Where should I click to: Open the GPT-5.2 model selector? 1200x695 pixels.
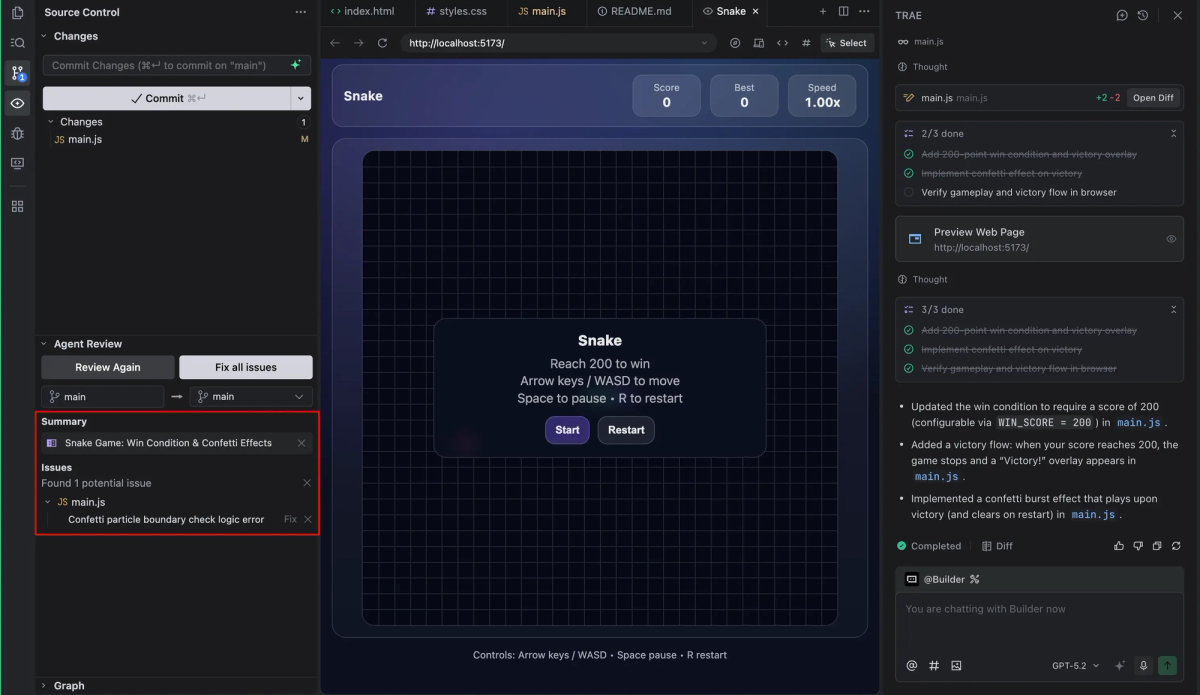click(1075, 665)
